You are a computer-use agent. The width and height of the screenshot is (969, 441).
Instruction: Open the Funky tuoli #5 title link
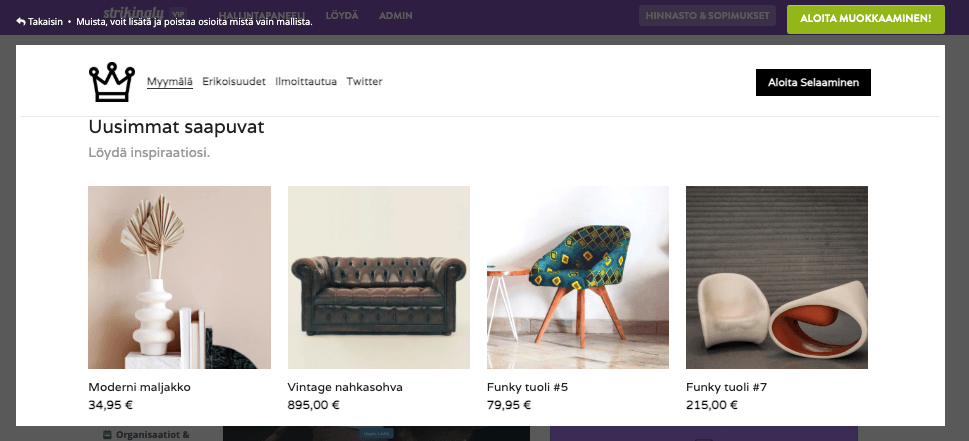(527, 387)
